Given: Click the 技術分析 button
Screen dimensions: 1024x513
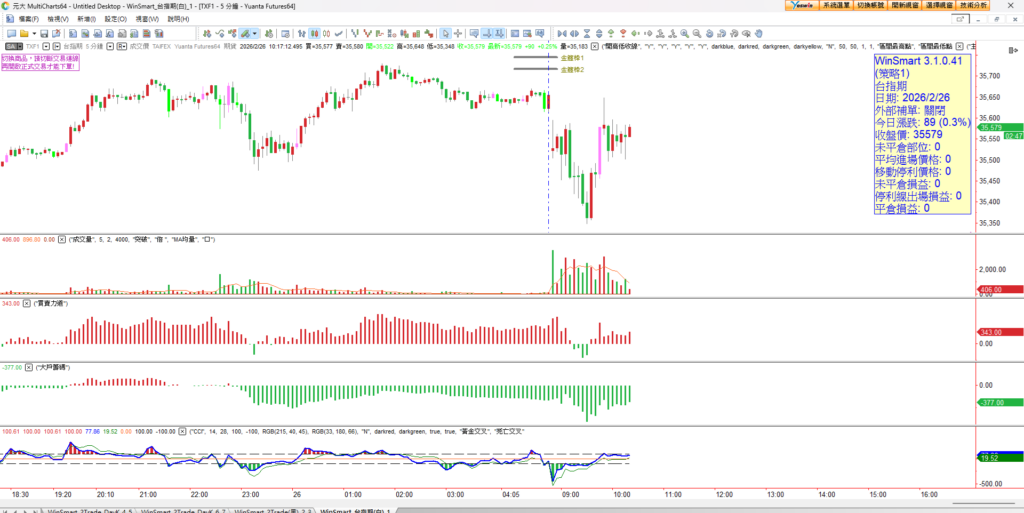Looking at the screenshot, I should pos(1001,5).
